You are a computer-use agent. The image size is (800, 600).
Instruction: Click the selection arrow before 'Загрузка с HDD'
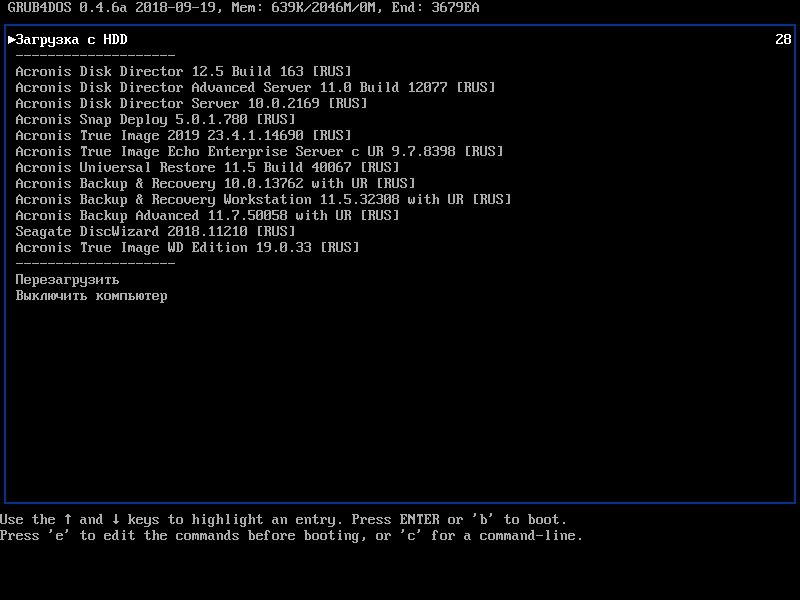(x=12, y=40)
